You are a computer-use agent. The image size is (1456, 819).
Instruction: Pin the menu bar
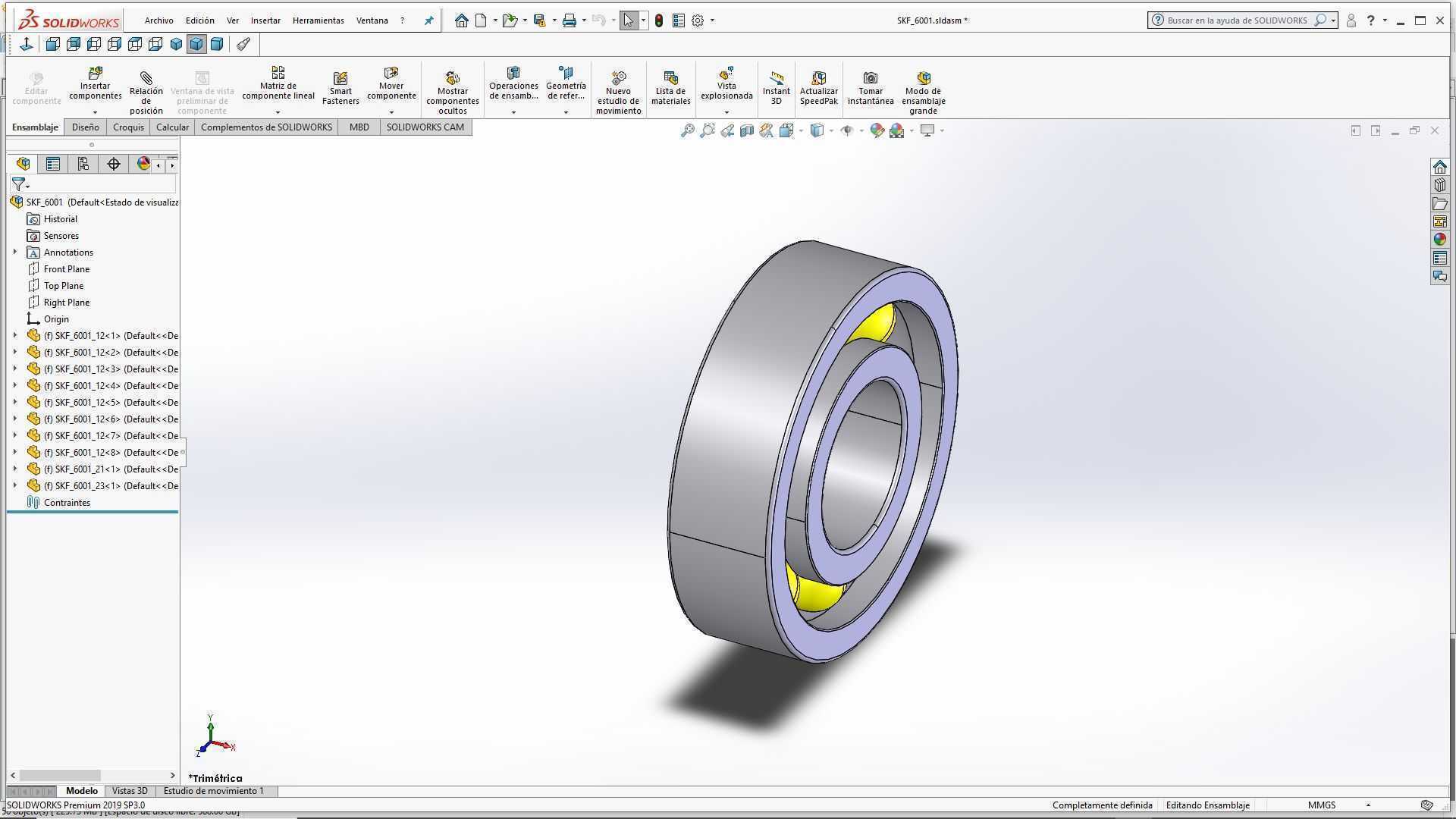428,20
